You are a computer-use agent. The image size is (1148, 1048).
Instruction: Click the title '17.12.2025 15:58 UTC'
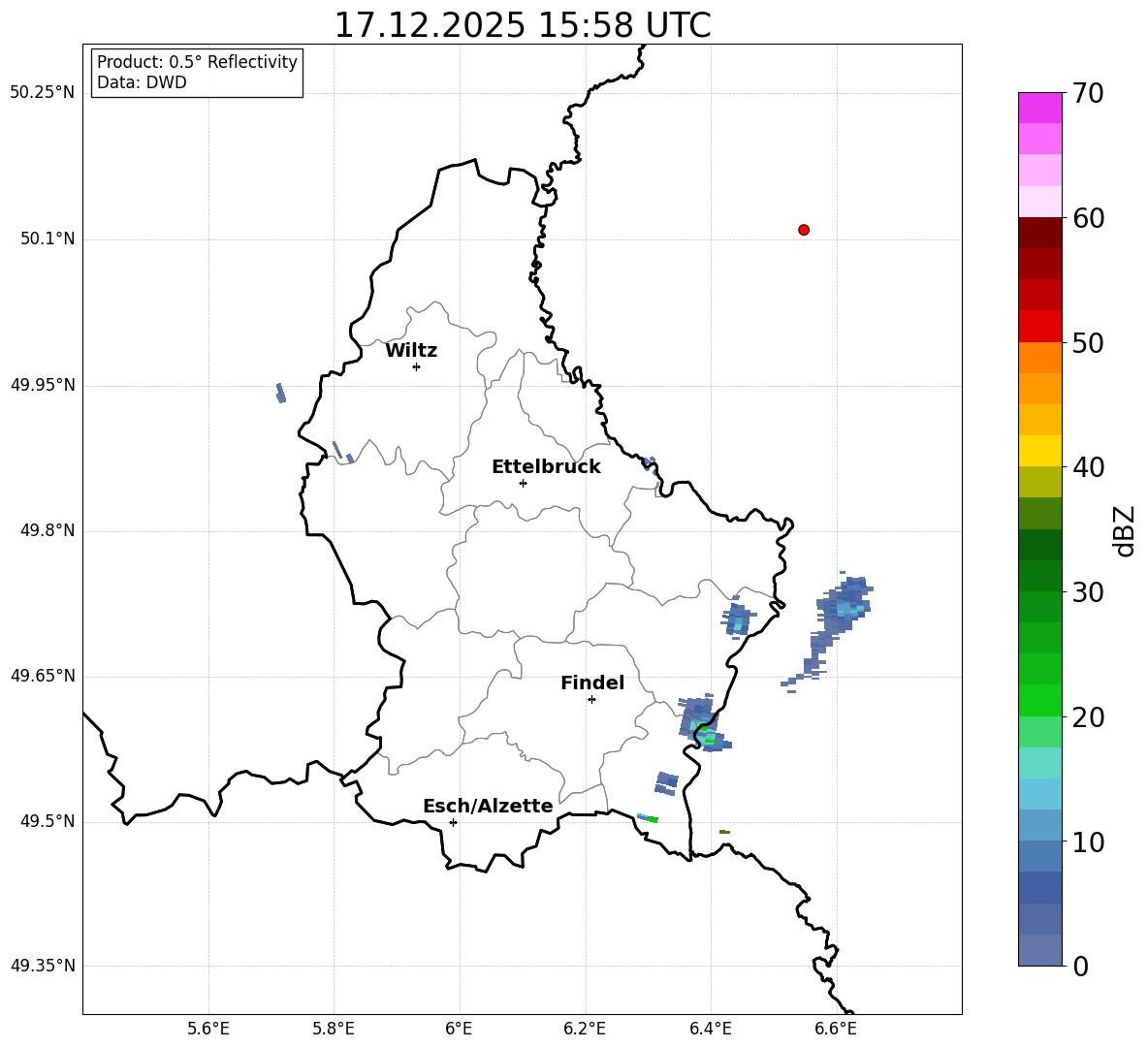pyautogui.click(x=523, y=25)
